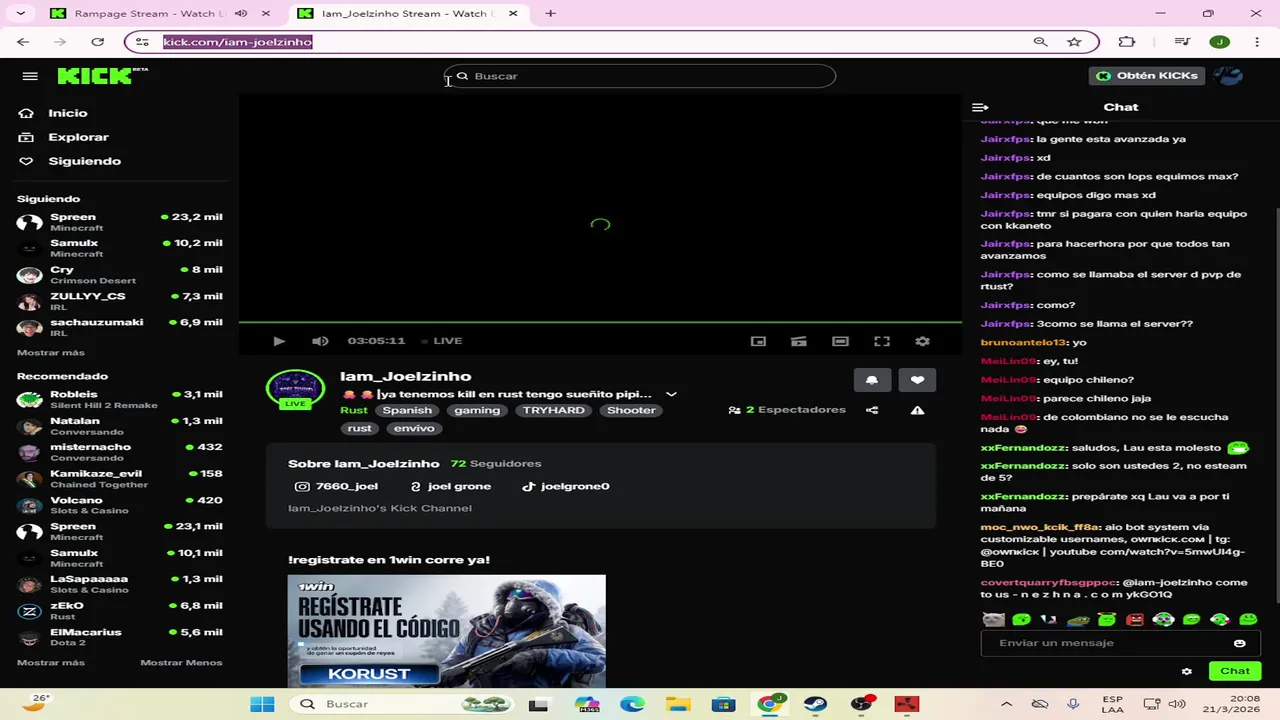Open browser tab search dropdown

[20, 14]
